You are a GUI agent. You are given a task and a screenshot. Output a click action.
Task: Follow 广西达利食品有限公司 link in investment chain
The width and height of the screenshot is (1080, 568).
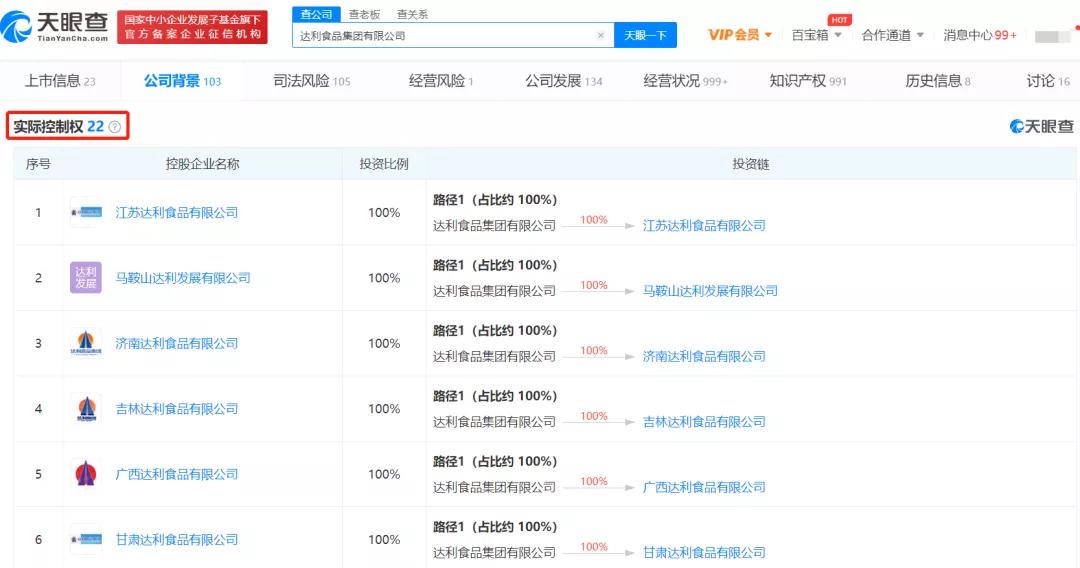point(704,487)
